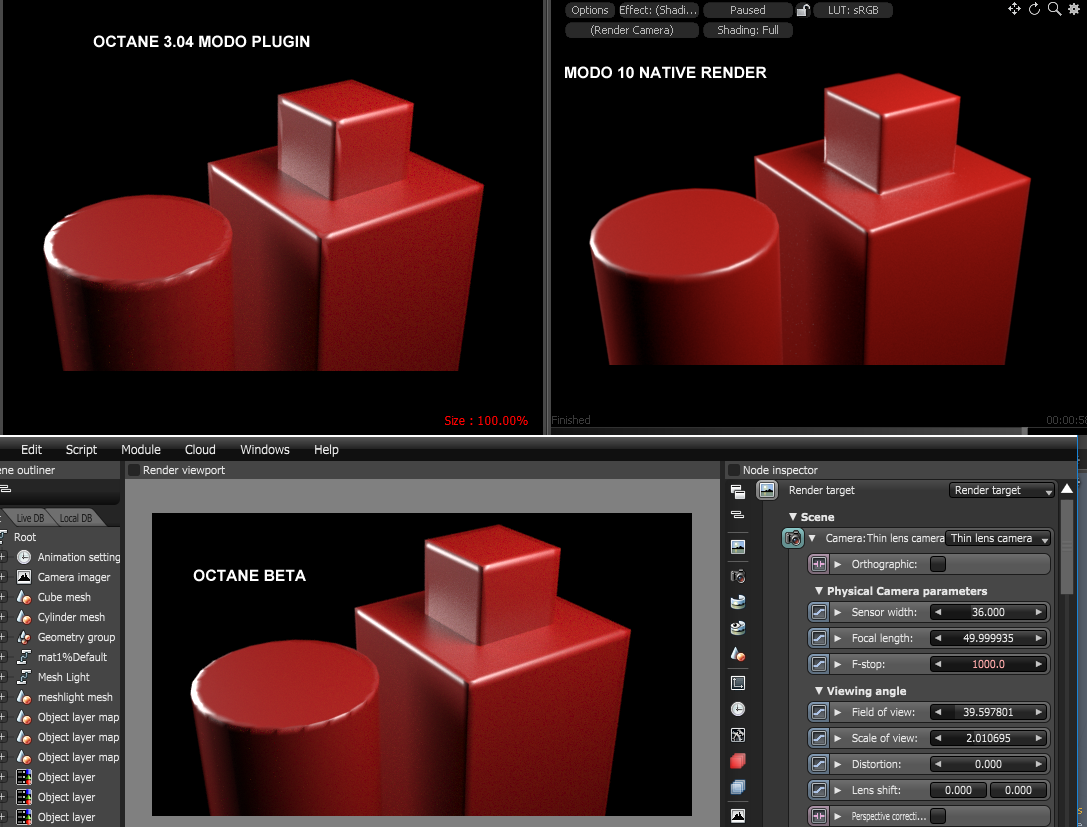Expand the Cube mesh tree node
This screenshot has height=827, width=1087.
(x=3, y=597)
